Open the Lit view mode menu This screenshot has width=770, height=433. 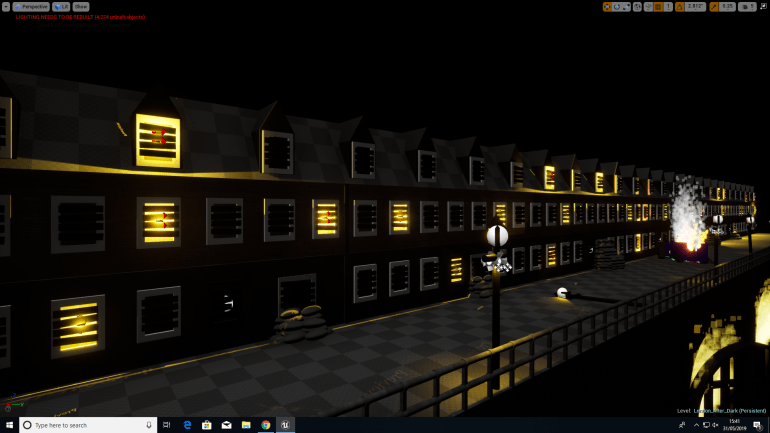(61, 7)
